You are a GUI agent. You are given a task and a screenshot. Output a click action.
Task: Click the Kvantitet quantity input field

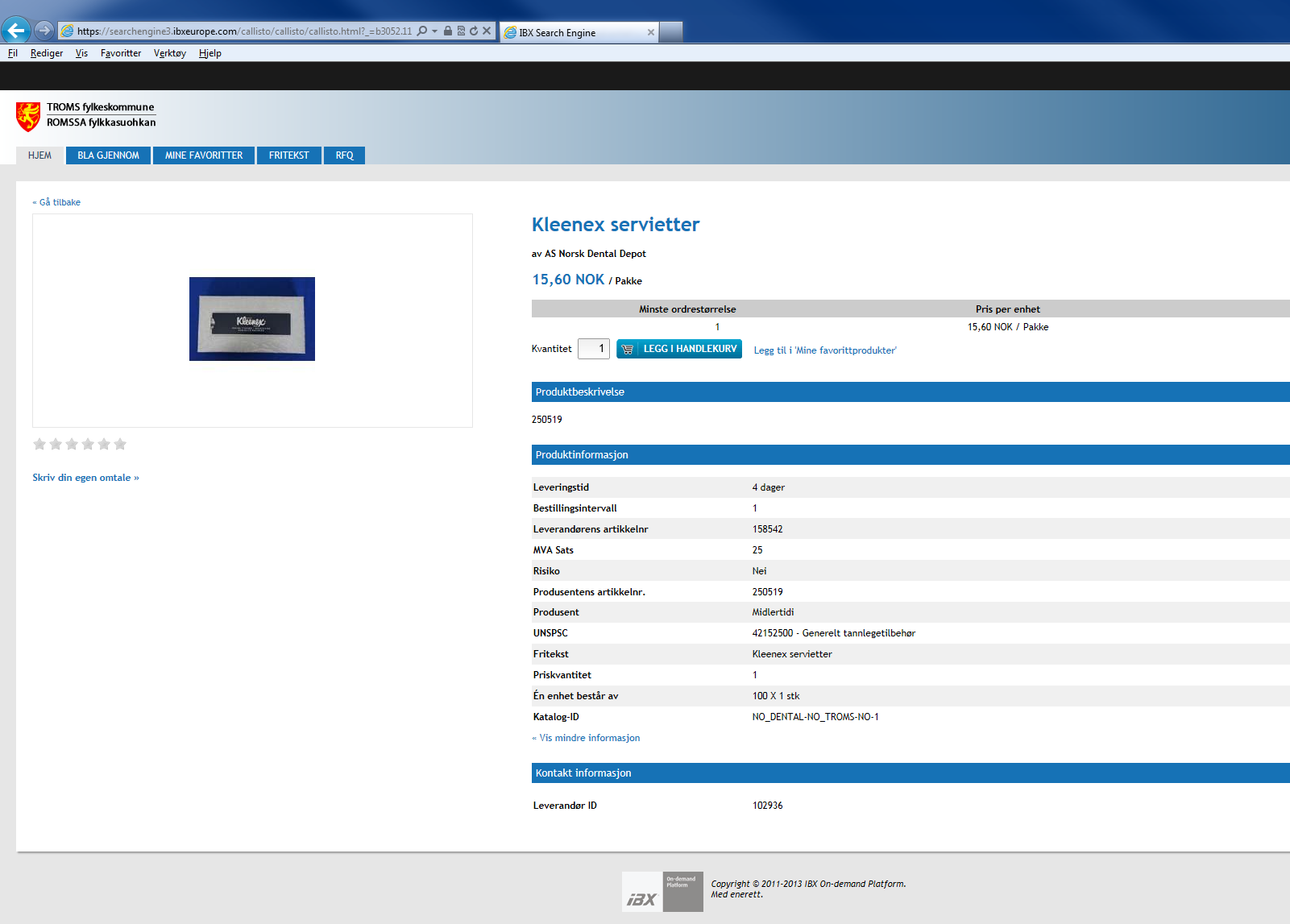coord(594,349)
